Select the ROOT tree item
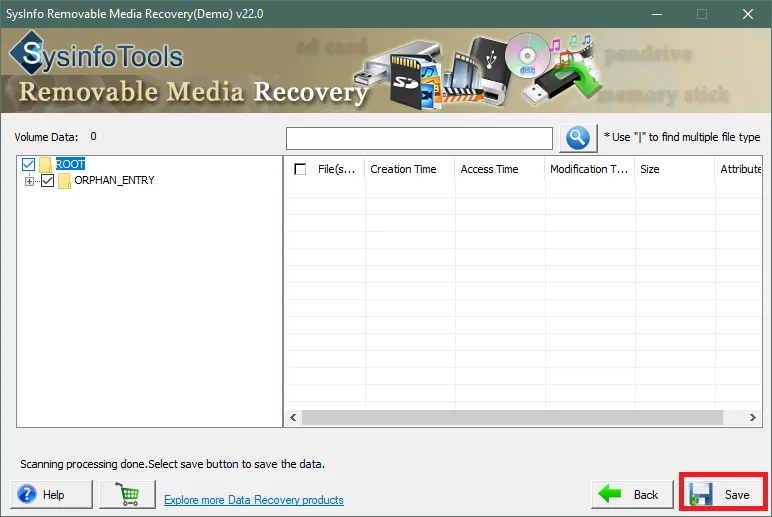Image resolution: width=772 pixels, height=517 pixels. (70, 164)
